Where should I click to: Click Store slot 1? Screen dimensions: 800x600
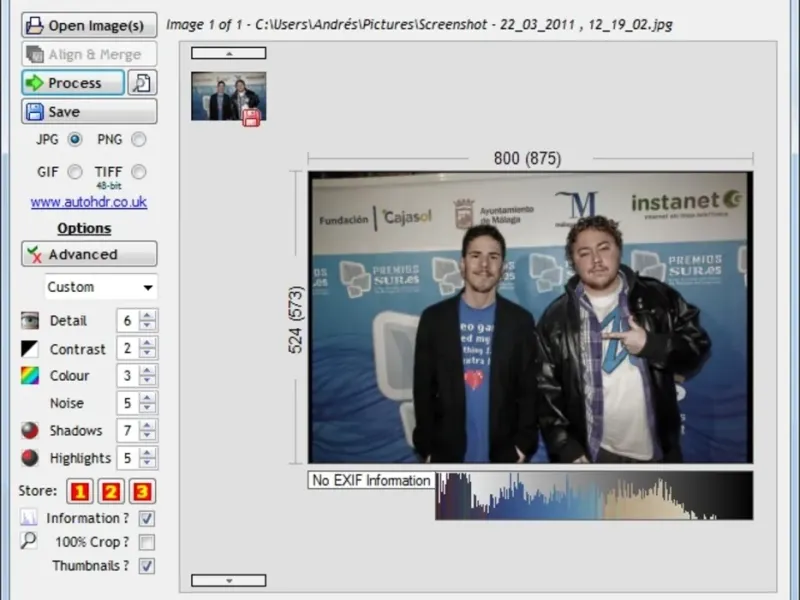click(80, 491)
